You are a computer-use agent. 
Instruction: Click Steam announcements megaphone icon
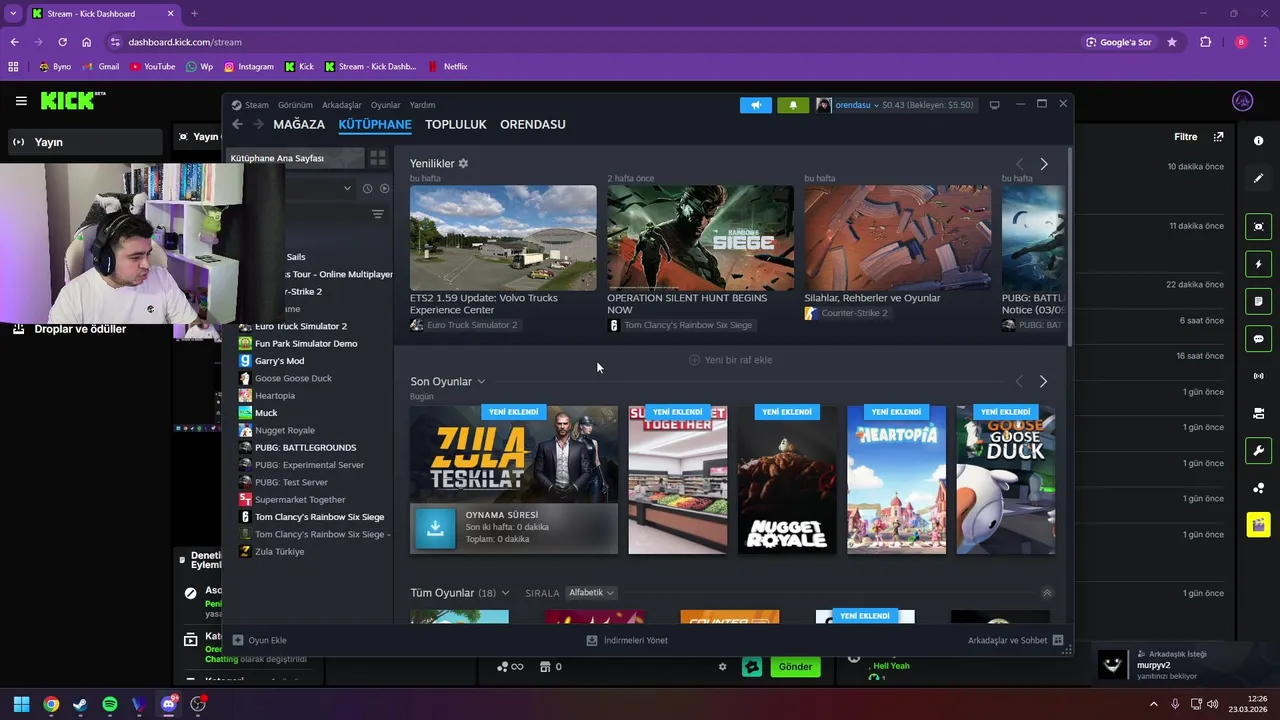click(756, 105)
